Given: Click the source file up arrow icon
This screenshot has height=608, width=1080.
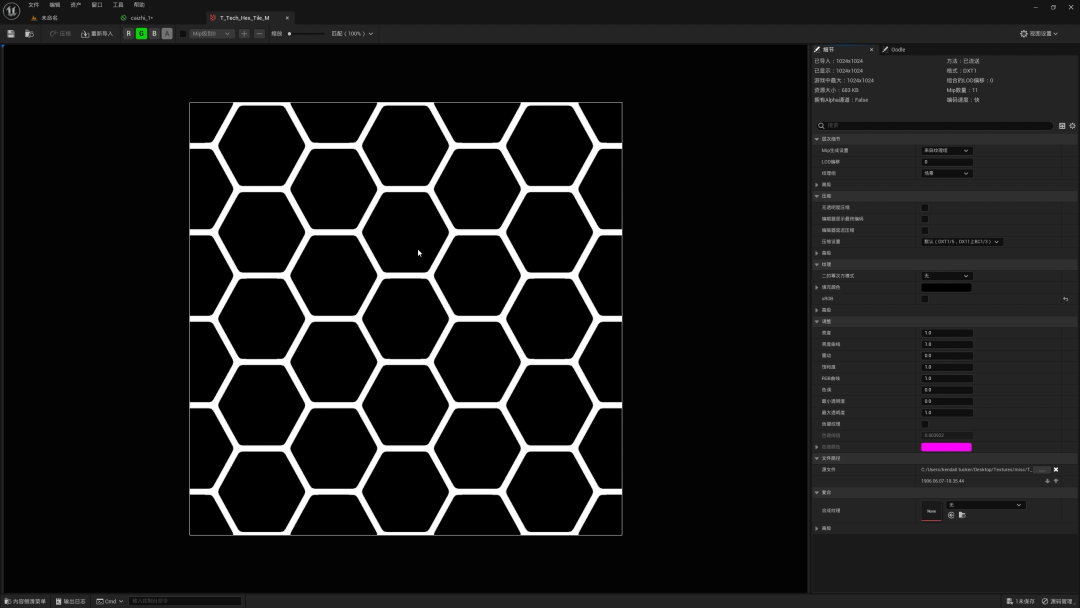Looking at the screenshot, I should click(1056, 481).
